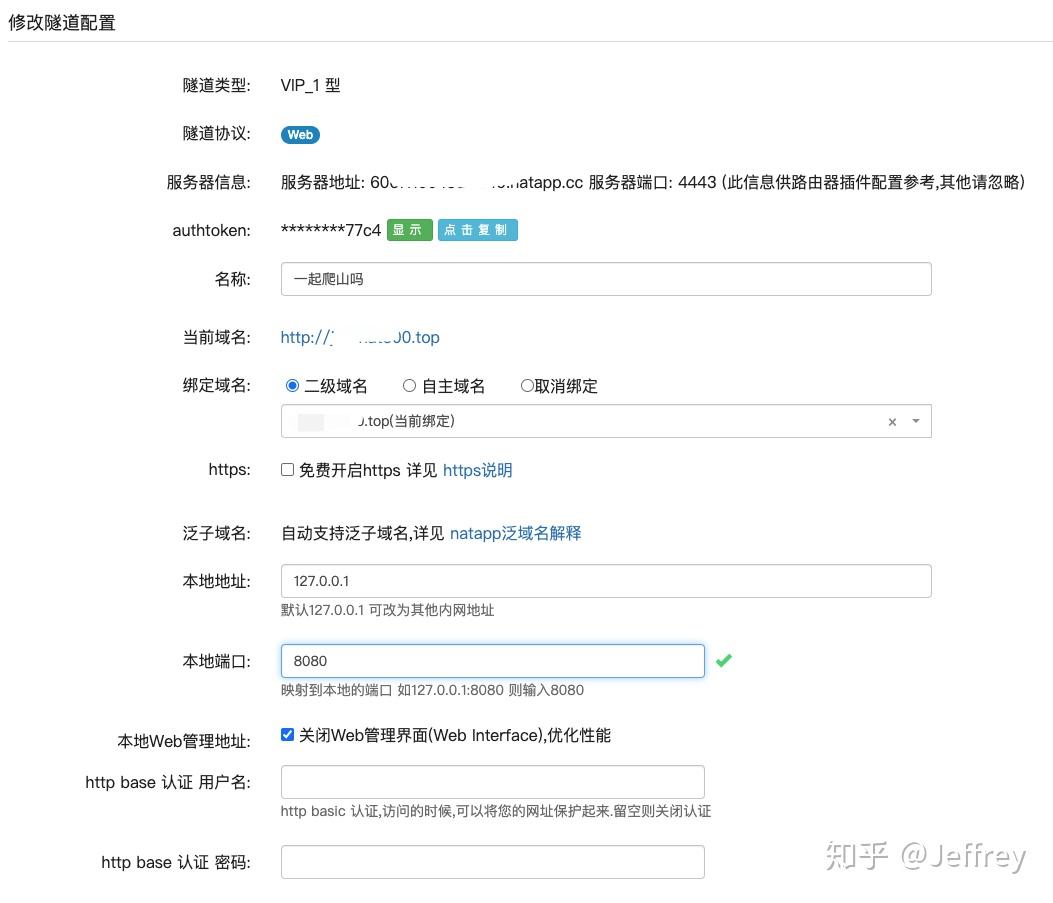This screenshot has height=903, width=1053.
Task: Click the green 显示 button to reveal authtoken
Action: click(x=408, y=229)
